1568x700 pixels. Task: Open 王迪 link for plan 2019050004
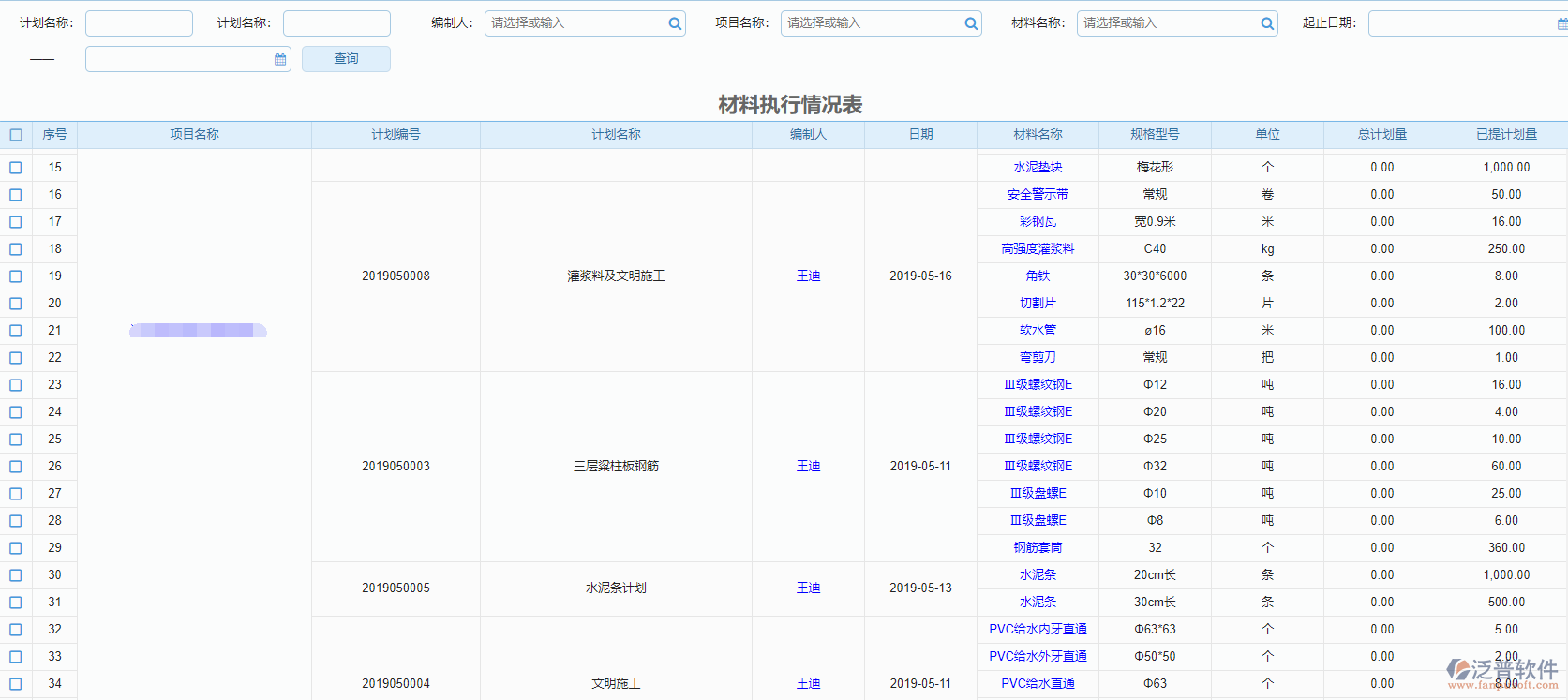coord(808,684)
